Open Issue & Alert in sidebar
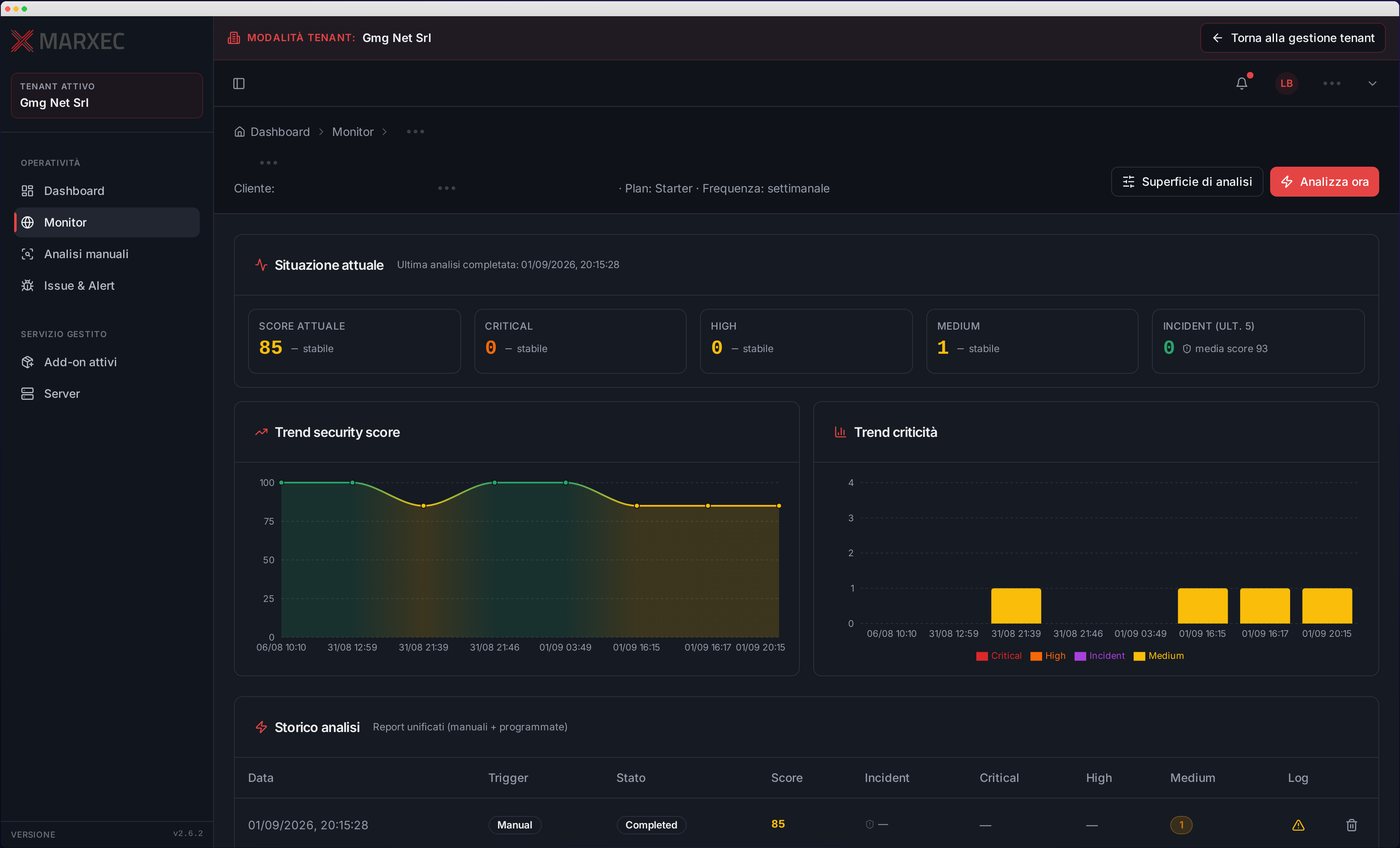 (106, 286)
